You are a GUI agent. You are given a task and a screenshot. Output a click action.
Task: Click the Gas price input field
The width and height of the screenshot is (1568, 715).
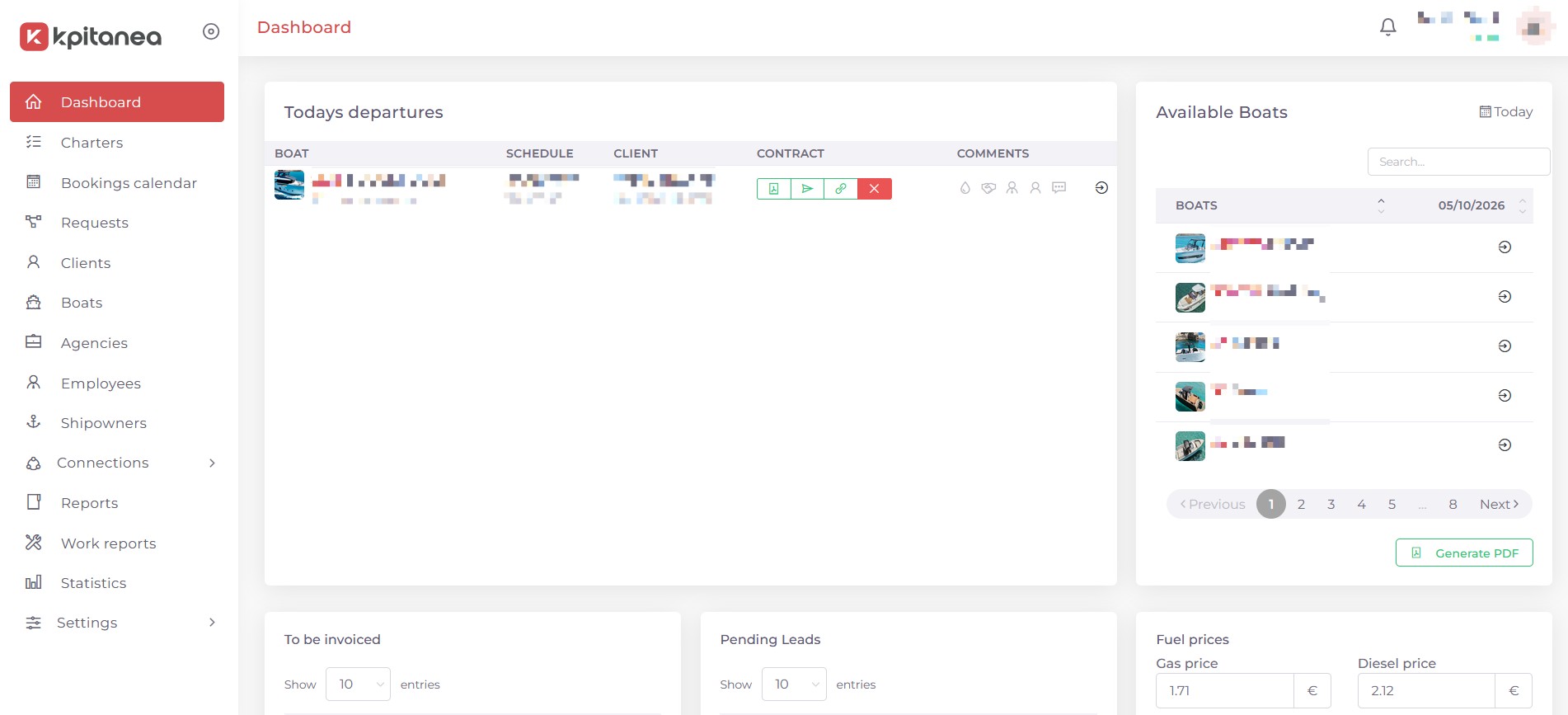(x=1224, y=691)
